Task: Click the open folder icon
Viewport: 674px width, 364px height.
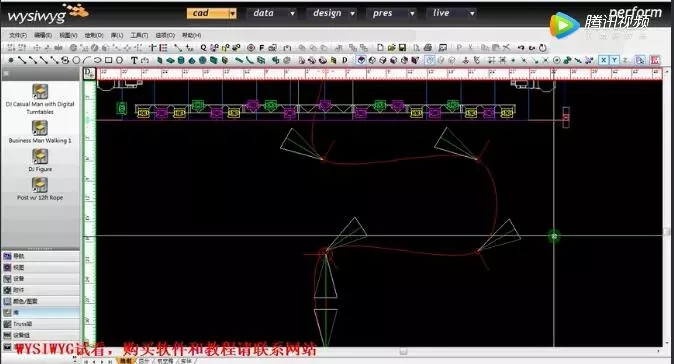Action: [x=392, y=47]
